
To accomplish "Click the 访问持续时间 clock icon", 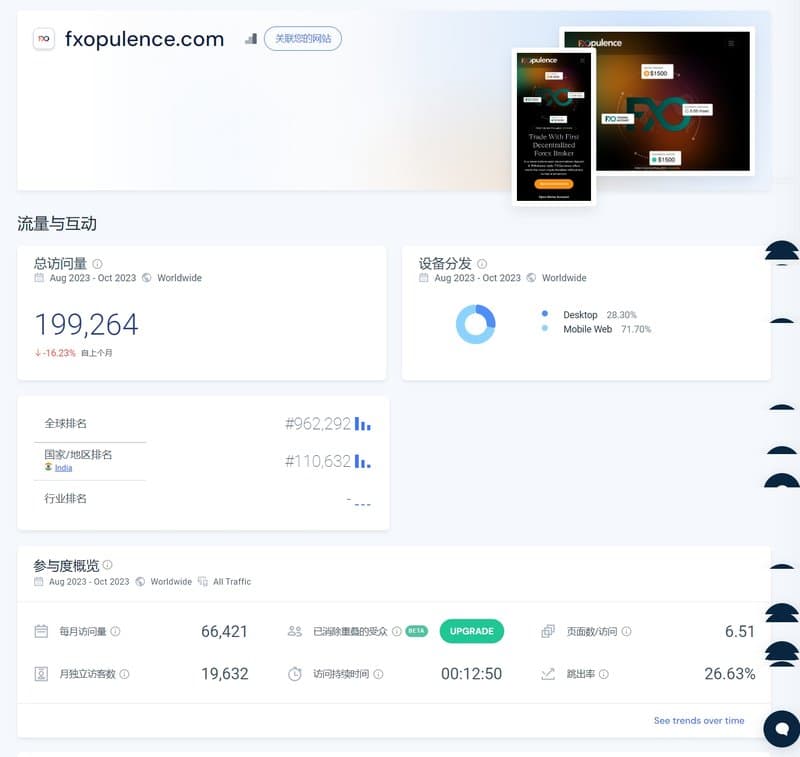I will tap(295, 674).
